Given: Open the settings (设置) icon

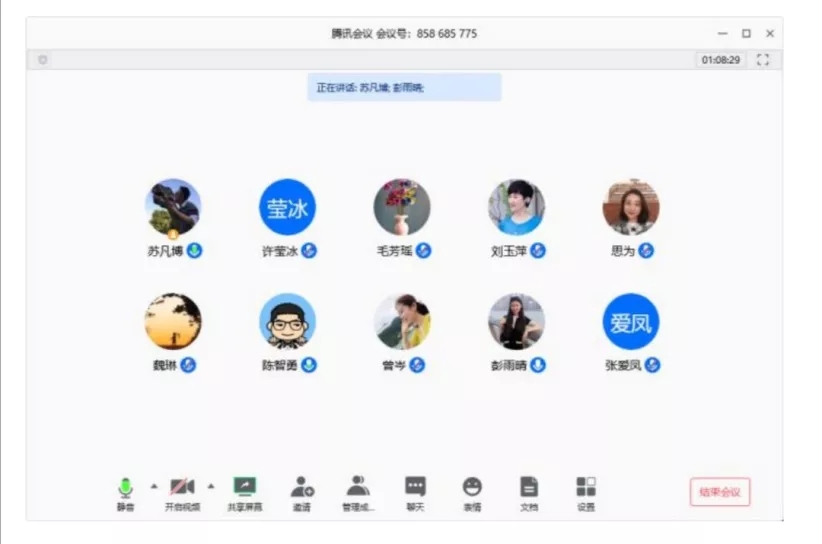Looking at the screenshot, I should (x=586, y=488).
